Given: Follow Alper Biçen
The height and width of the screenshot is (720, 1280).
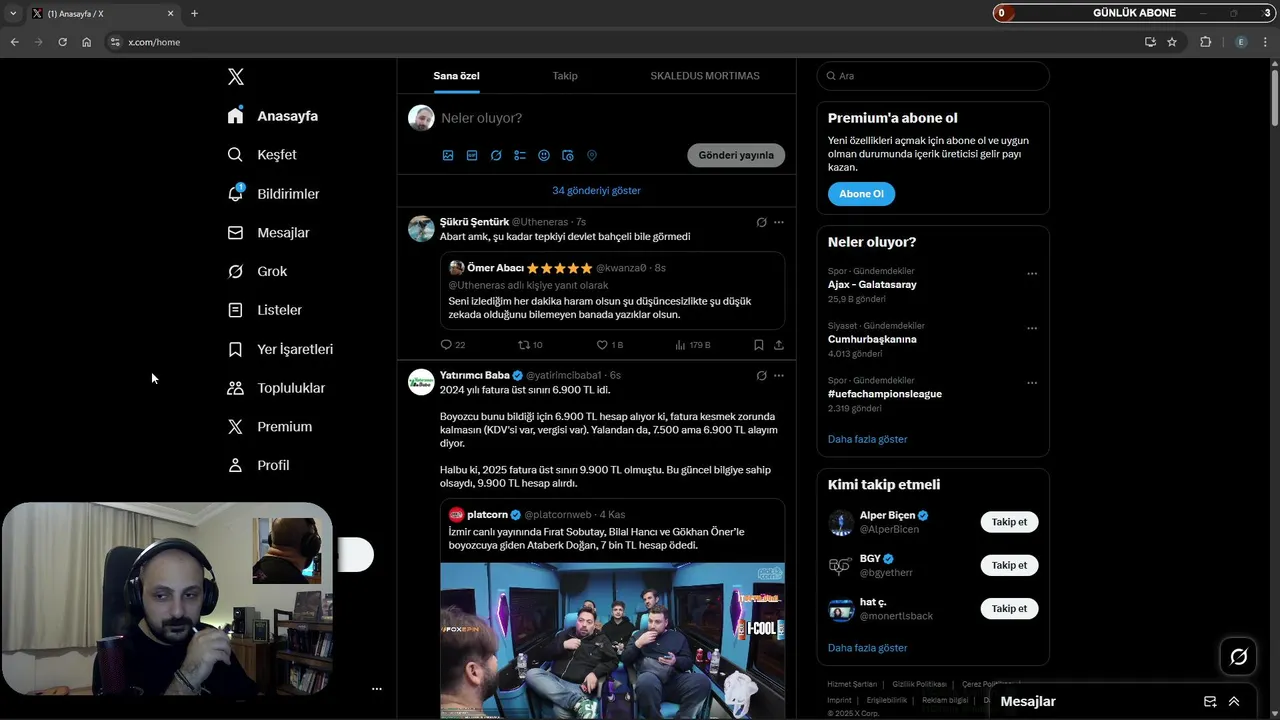Looking at the screenshot, I should click(1009, 522).
